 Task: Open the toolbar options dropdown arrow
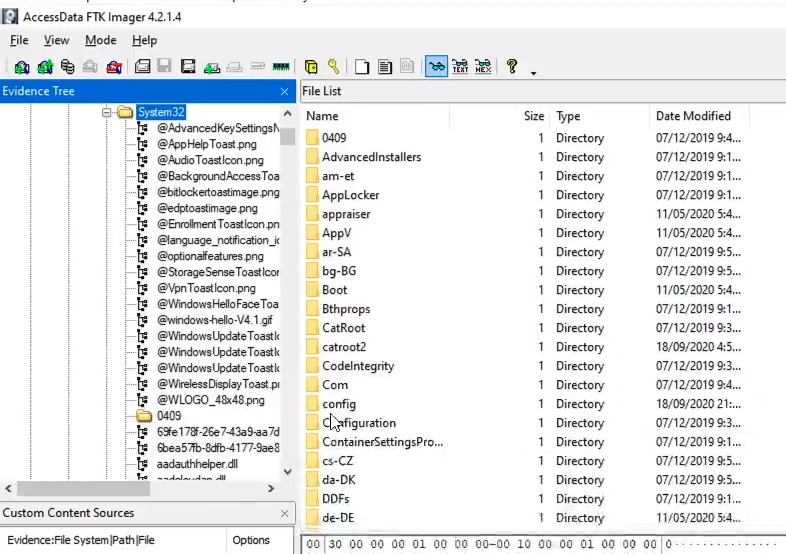point(533,73)
